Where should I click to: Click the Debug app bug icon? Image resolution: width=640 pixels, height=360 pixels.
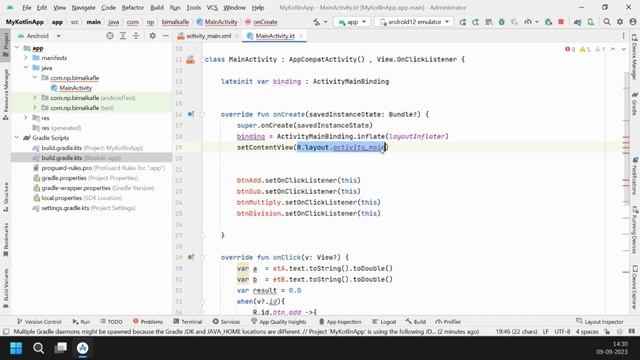[502, 22]
